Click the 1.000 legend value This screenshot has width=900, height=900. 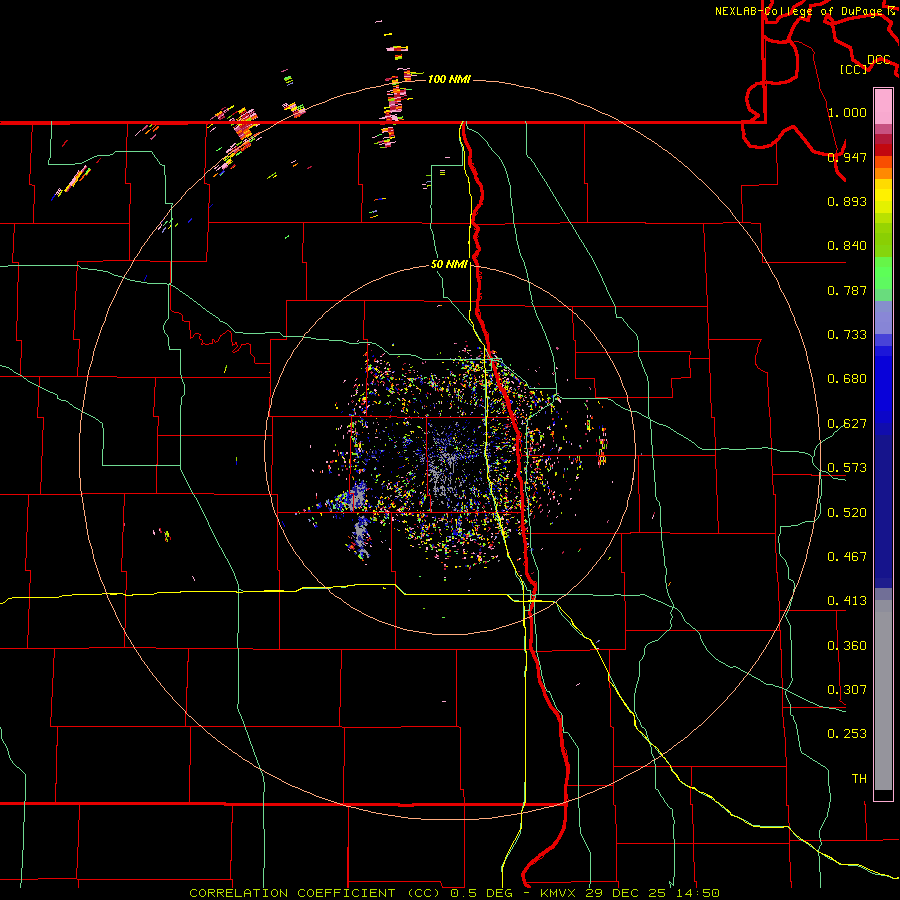[847, 112]
